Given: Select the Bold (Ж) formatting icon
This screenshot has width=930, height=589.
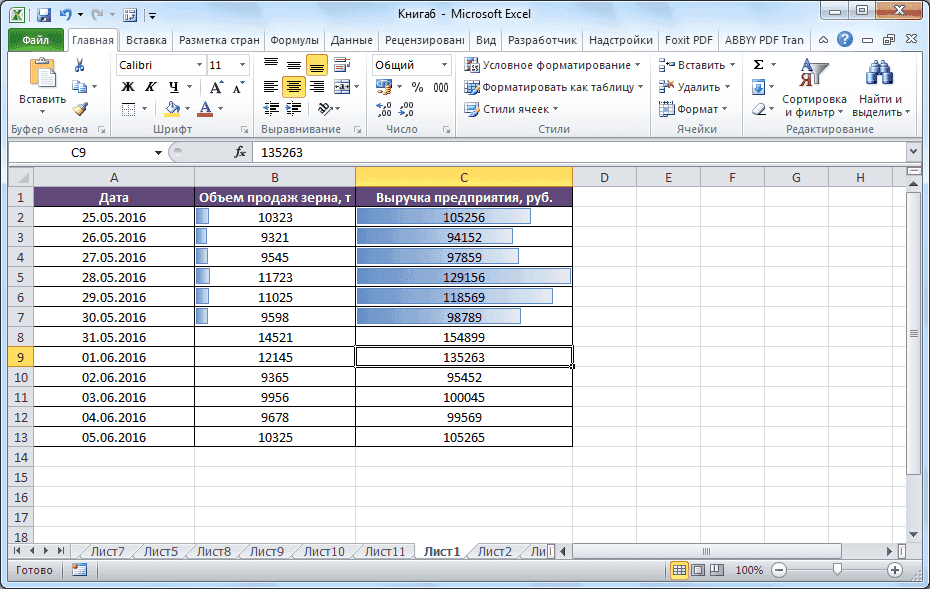Looking at the screenshot, I should pos(127,86).
